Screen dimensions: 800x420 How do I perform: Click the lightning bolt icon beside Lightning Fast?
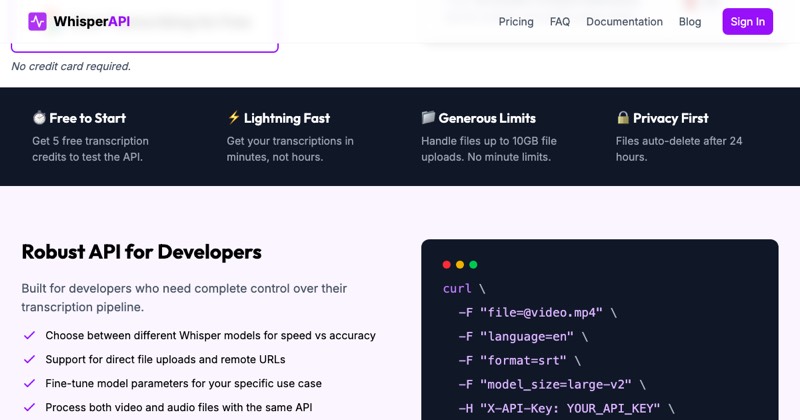pos(234,117)
